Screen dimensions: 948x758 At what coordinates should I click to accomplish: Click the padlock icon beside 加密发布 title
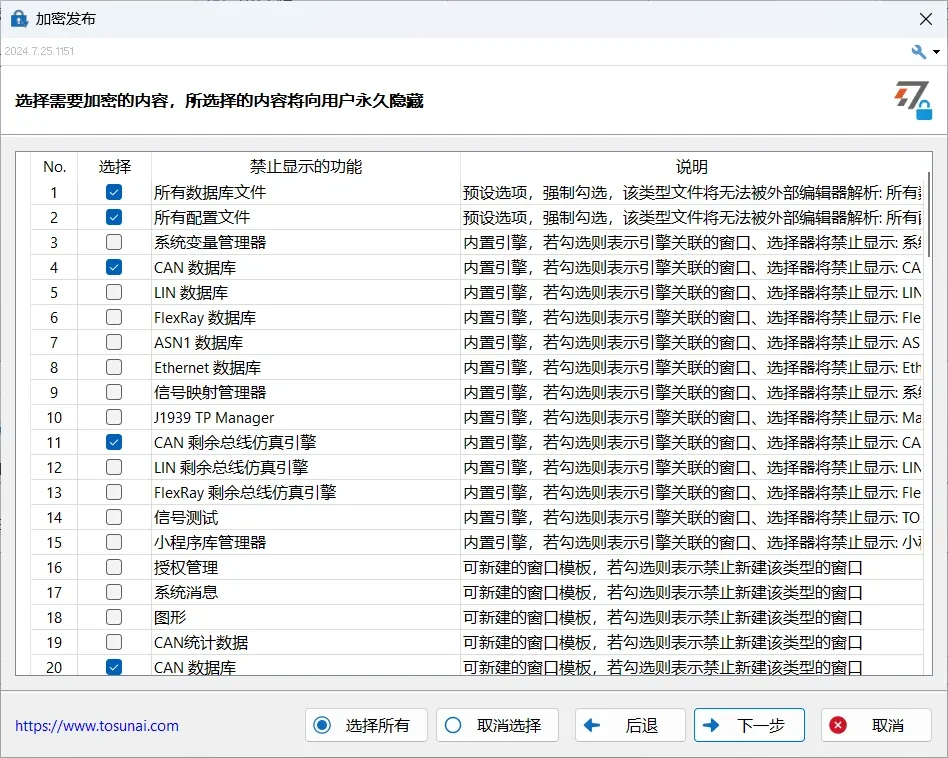click(x=18, y=18)
